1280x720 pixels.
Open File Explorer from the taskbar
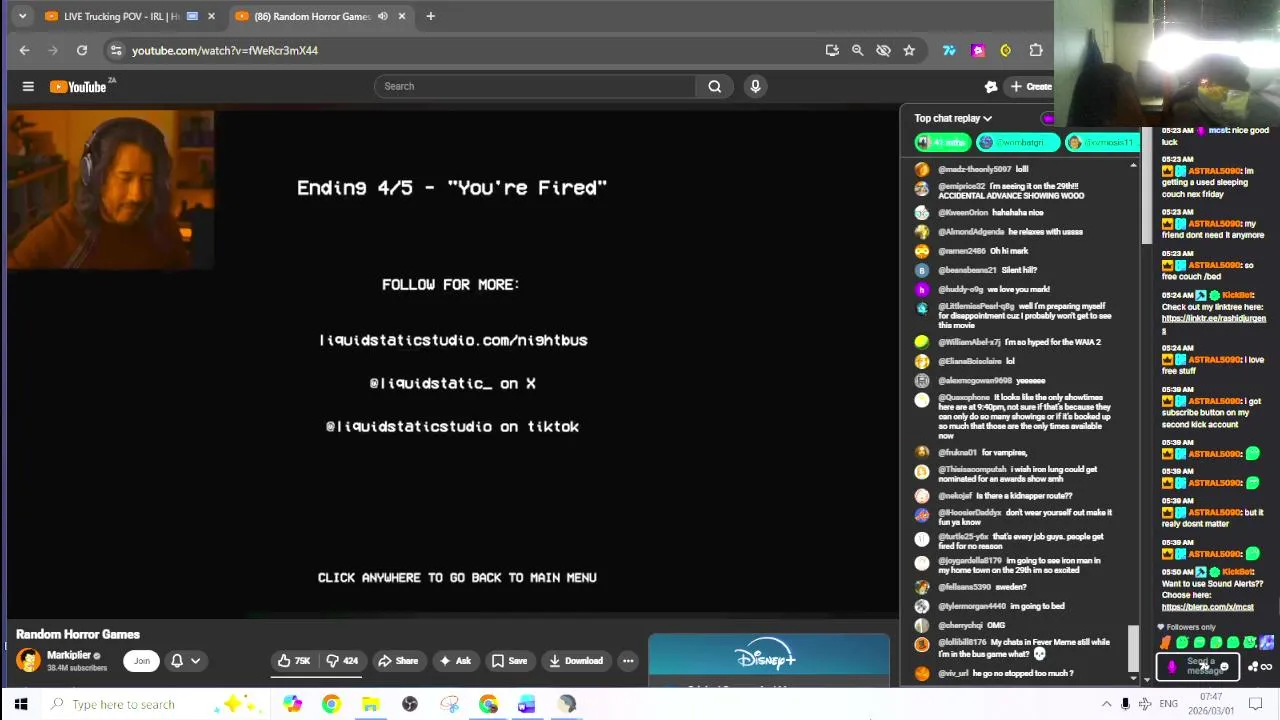[370, 704]
